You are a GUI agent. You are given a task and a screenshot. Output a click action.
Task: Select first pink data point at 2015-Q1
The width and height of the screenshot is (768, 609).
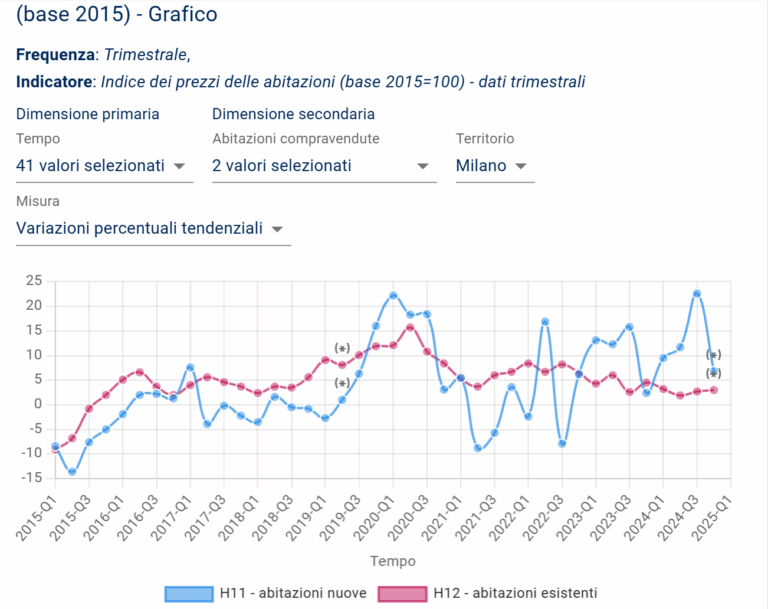[55, 449]
